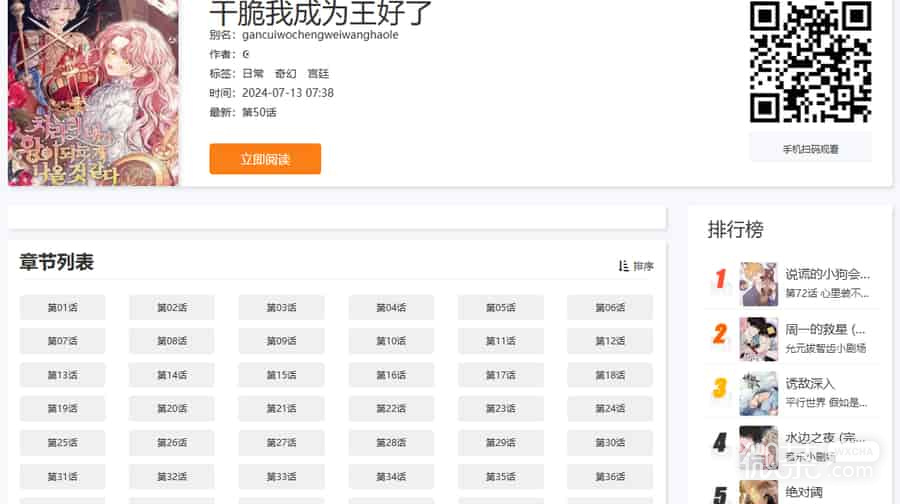Click chapter 第26话
This screenshot has height=504, width=900.
(x=172, y=443)
